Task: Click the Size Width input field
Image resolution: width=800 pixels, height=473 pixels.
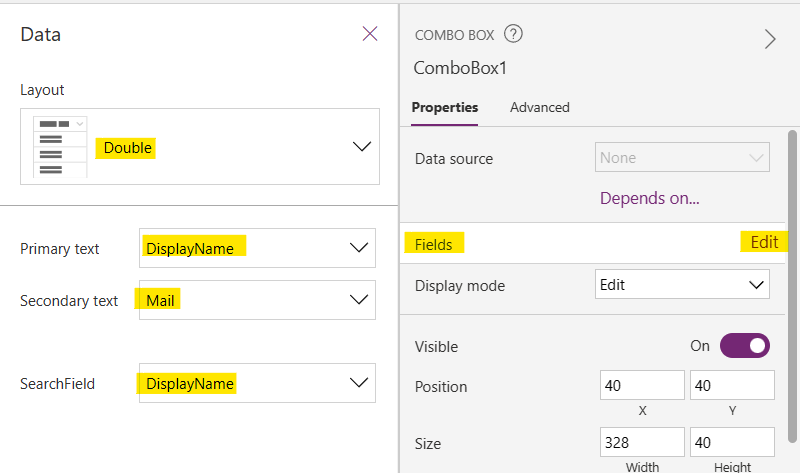Action: [x=642, y=442]
